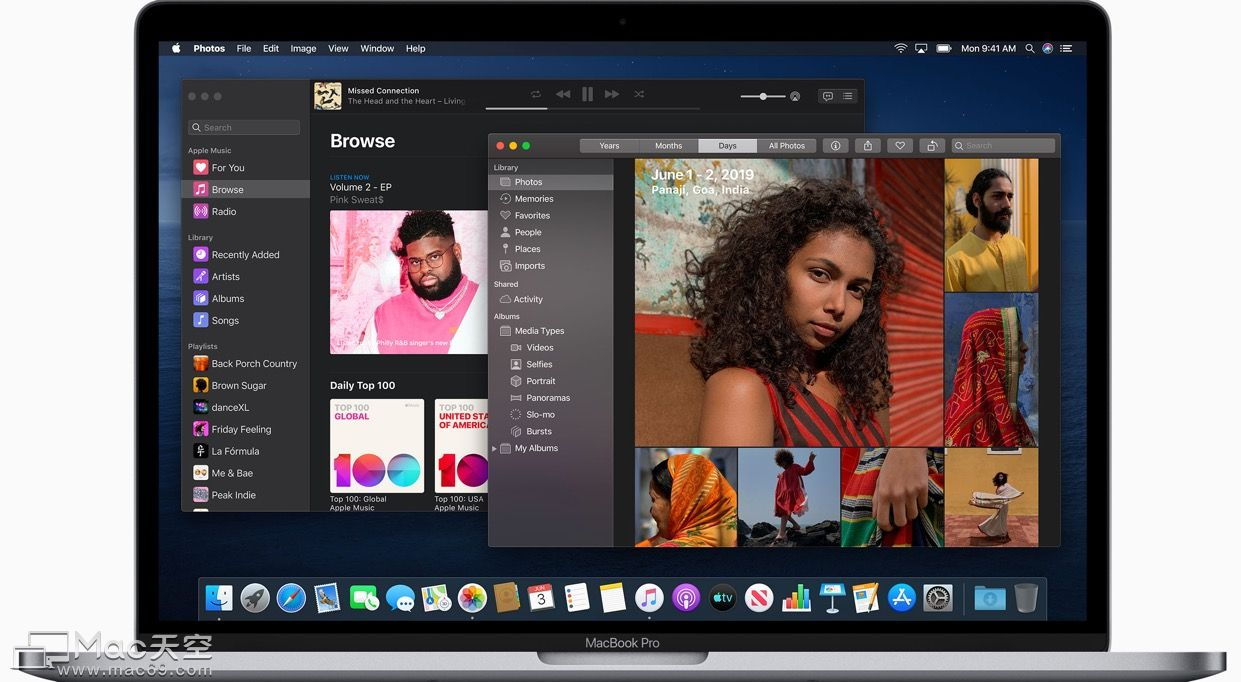
Task: Show the Up Next queue in Music
Action: coord(848,96)
